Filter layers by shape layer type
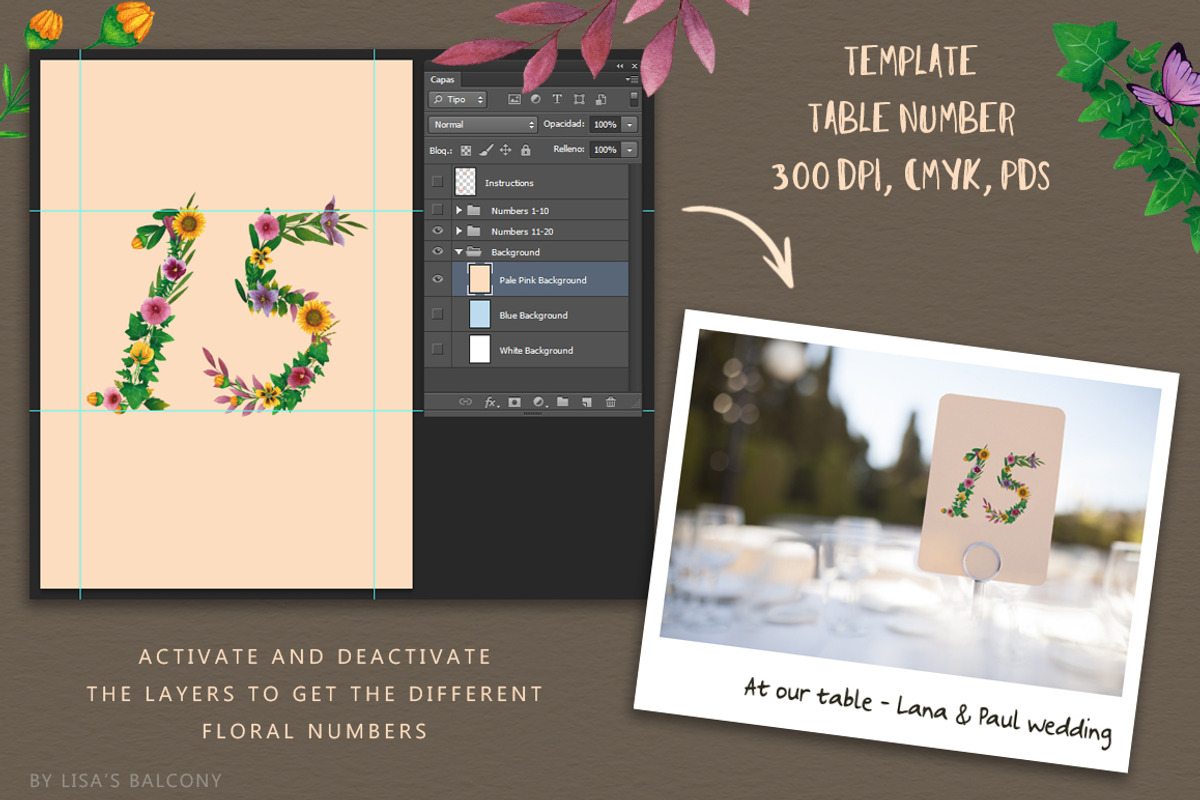1200x800 pixels. [x=579, y=99]
